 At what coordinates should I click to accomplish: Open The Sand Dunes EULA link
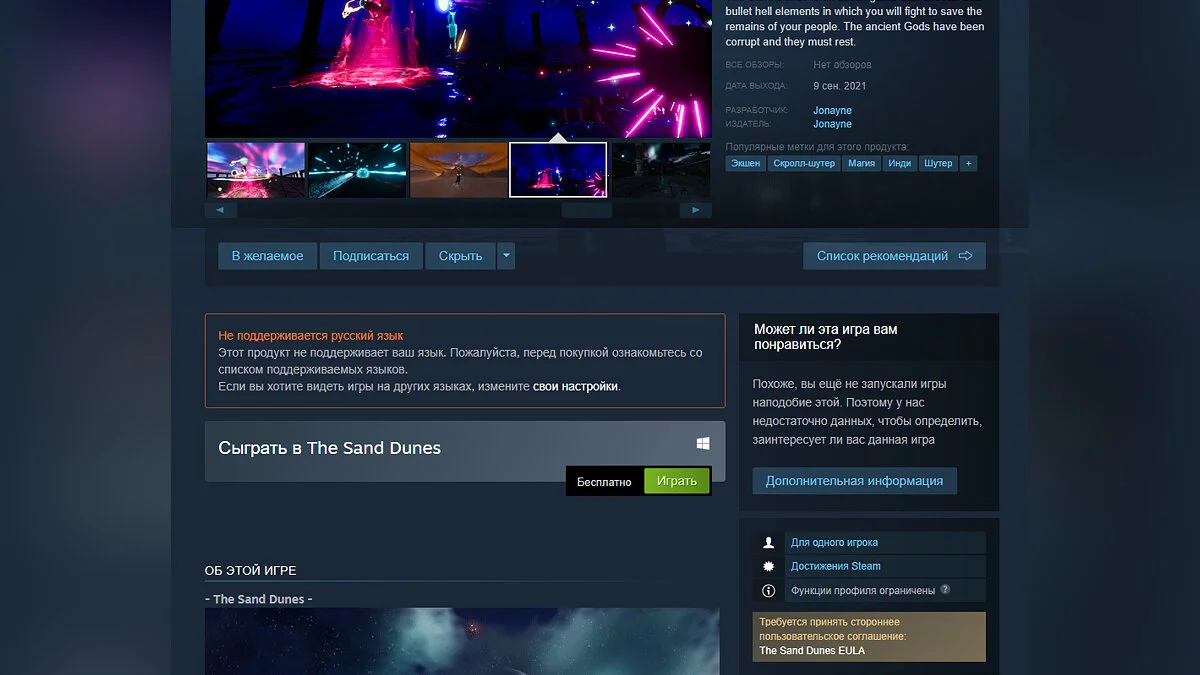(812, 650)
